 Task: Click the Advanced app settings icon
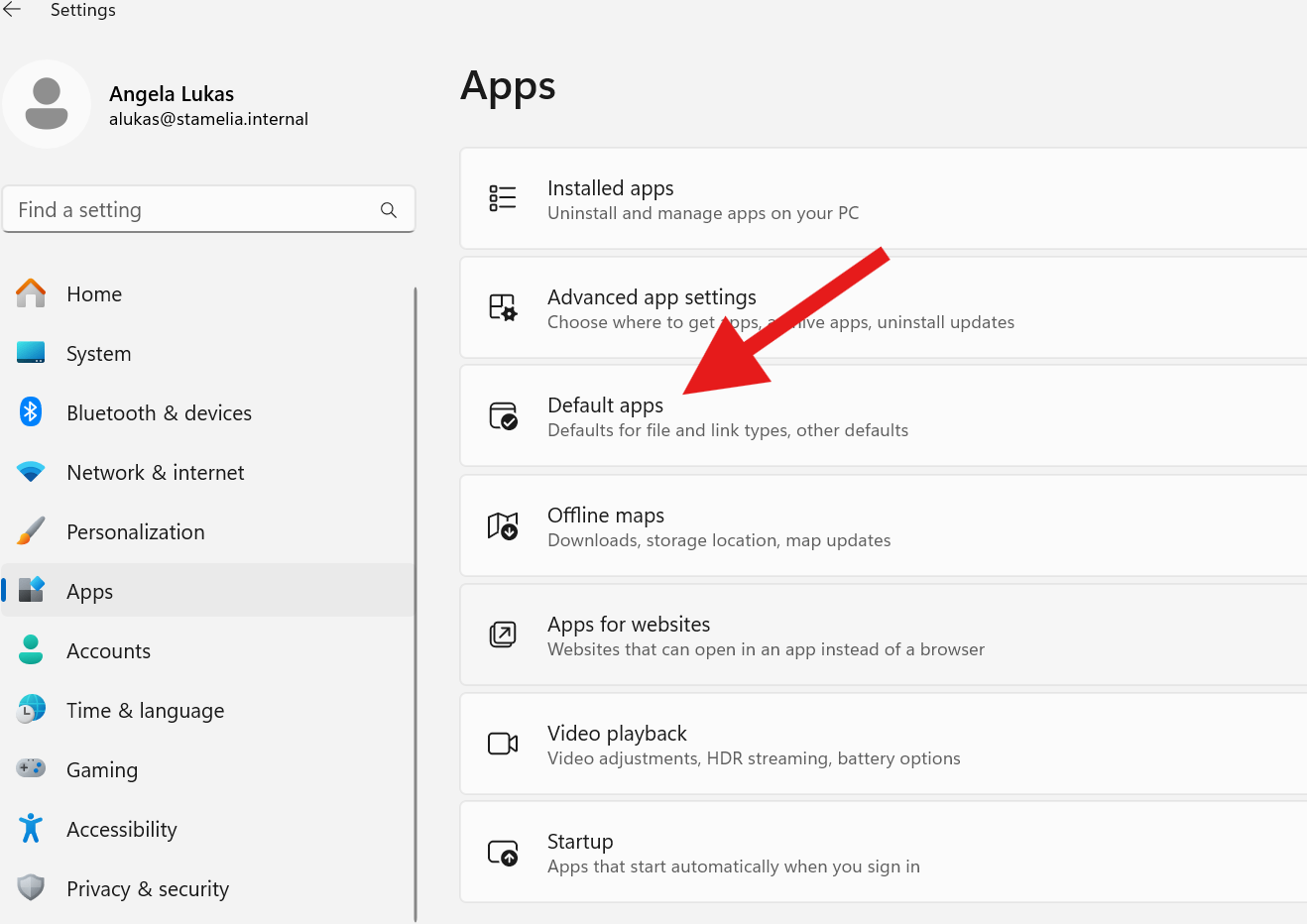pos(503,307)
